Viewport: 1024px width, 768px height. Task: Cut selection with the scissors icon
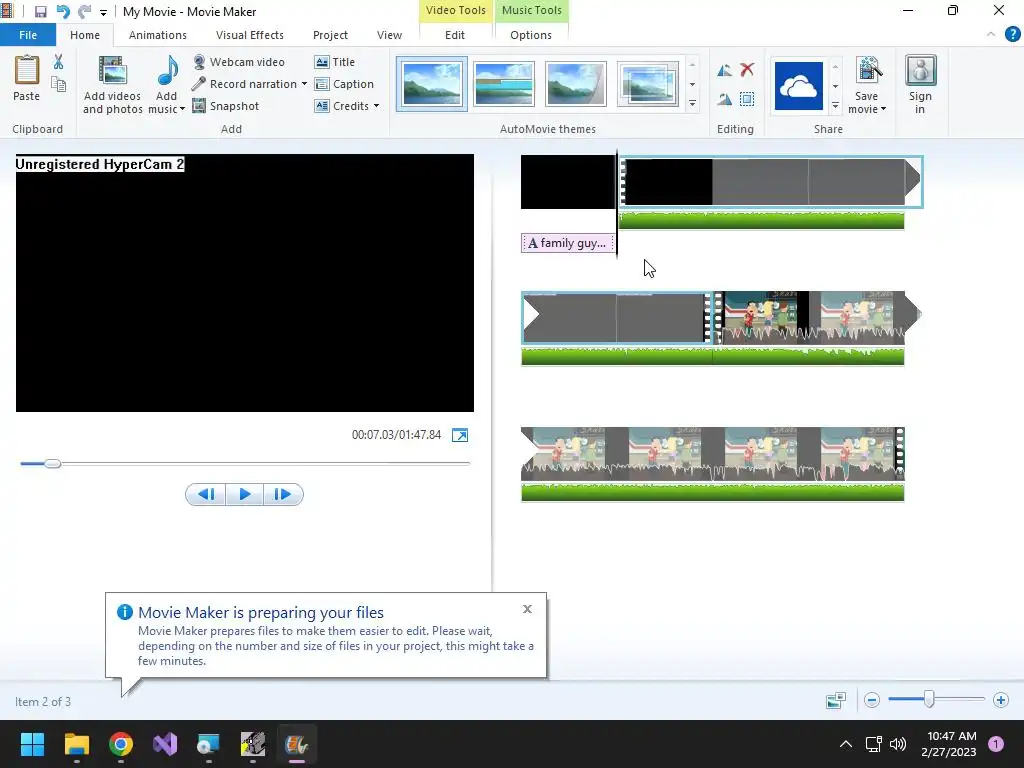pos(59,62)
